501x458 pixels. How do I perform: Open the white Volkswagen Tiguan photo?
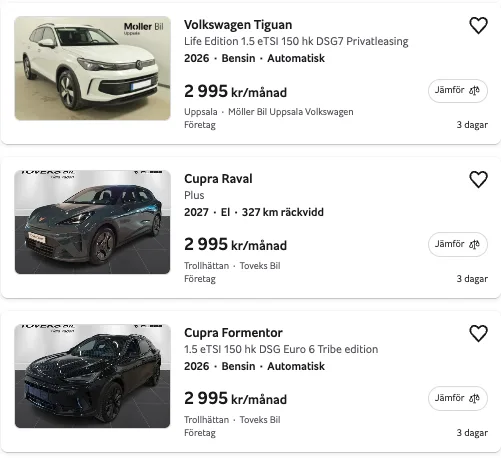pos(93,68)
